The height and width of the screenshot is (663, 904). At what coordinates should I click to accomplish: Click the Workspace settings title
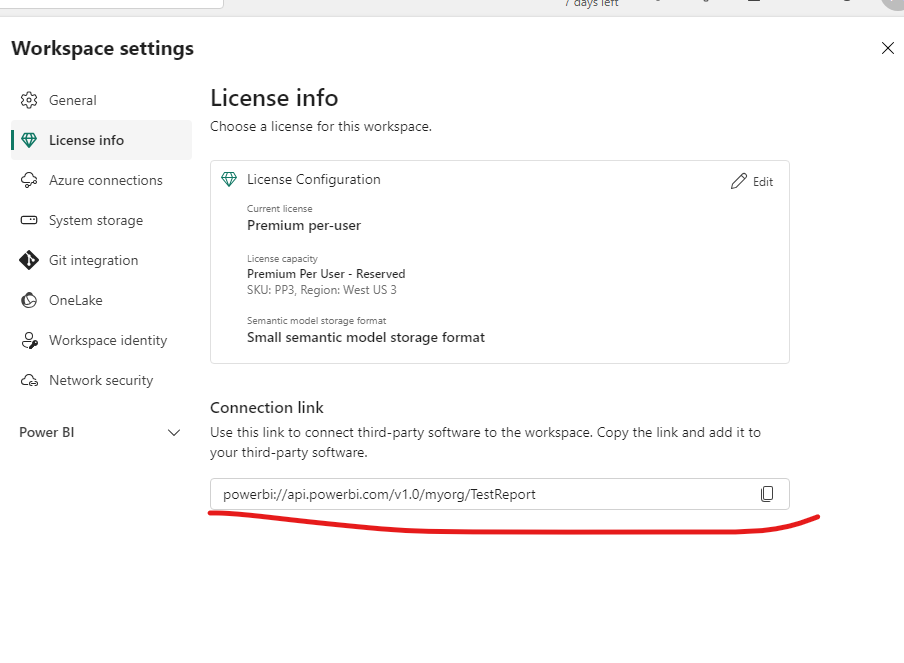click(103, 48)
